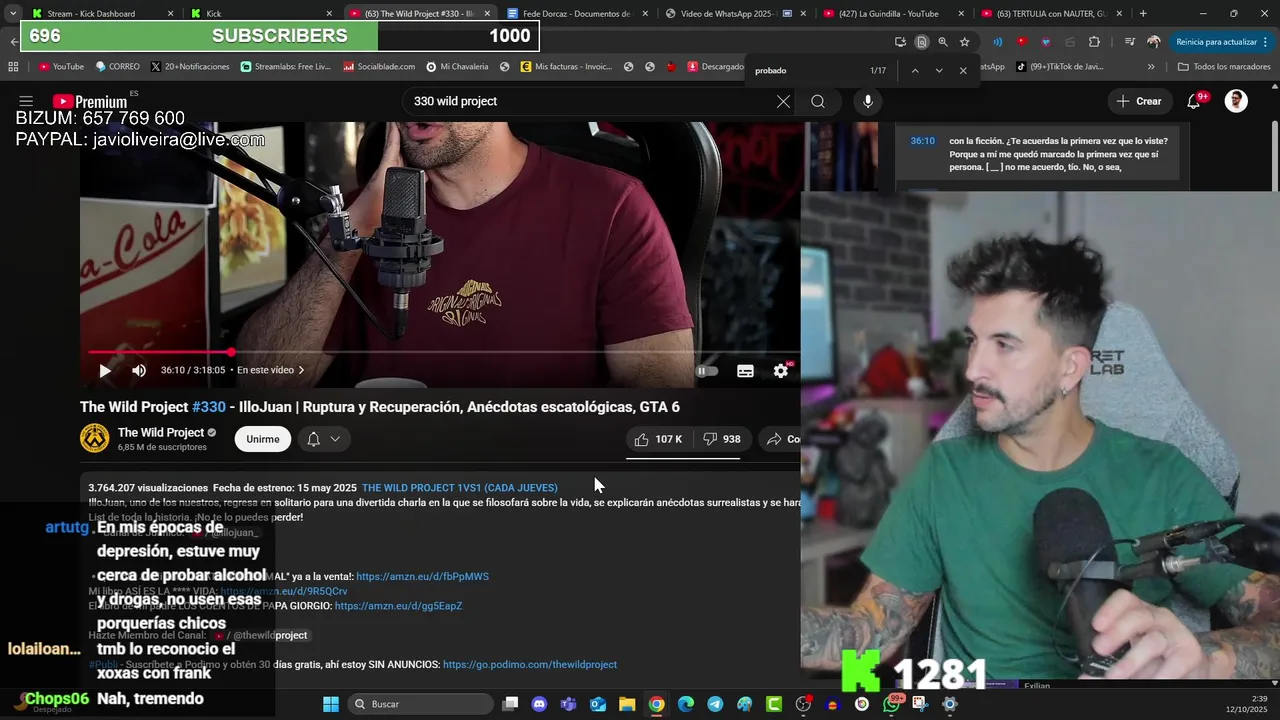The image size is (1280, 720).
Task: Go to YouTube Premium home logo
Action: point(90,101)
